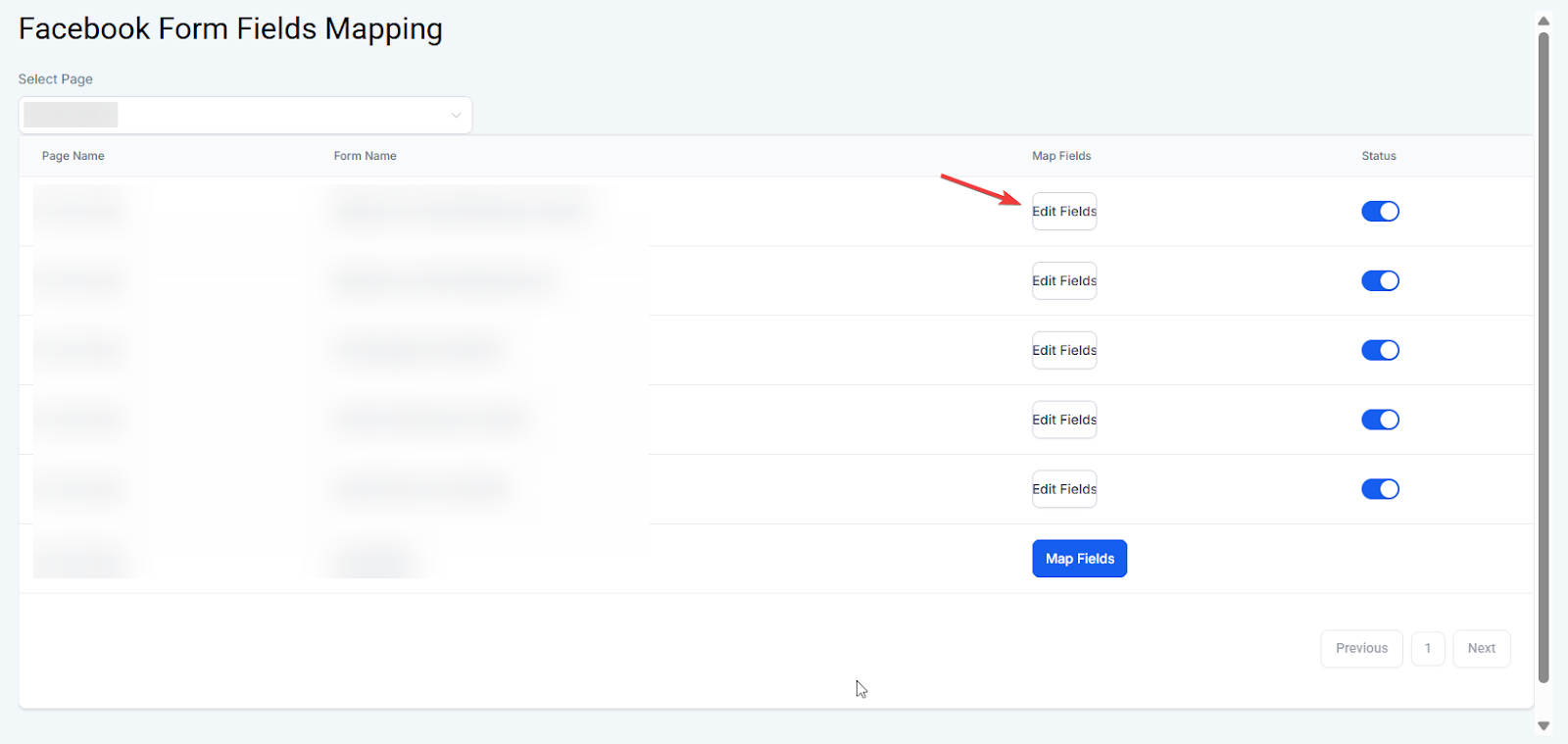Turn off the second row status switch

(x=1380, y=281)
